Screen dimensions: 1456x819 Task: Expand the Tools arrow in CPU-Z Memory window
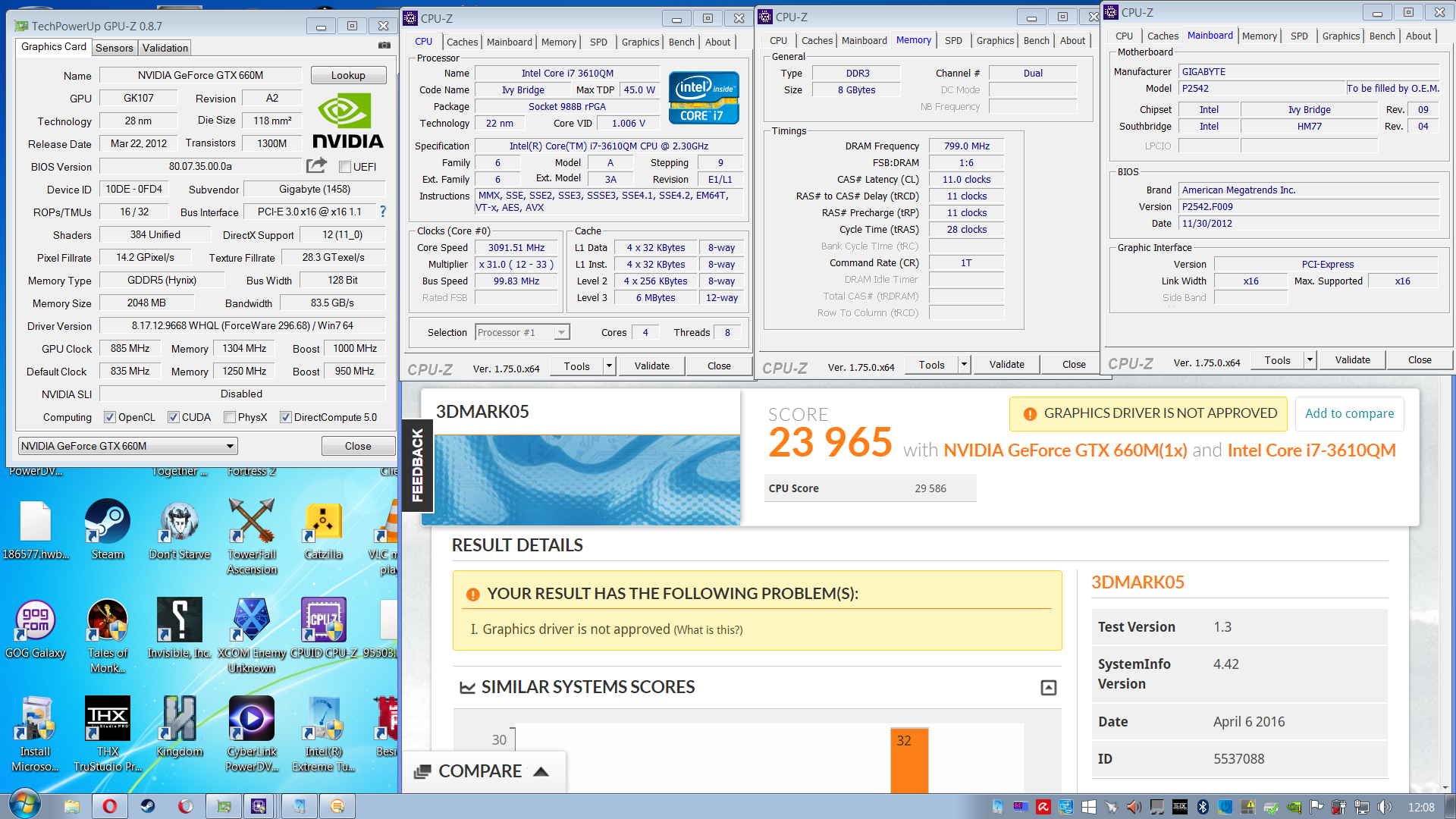pyautogui.click(x=964, y=365)
